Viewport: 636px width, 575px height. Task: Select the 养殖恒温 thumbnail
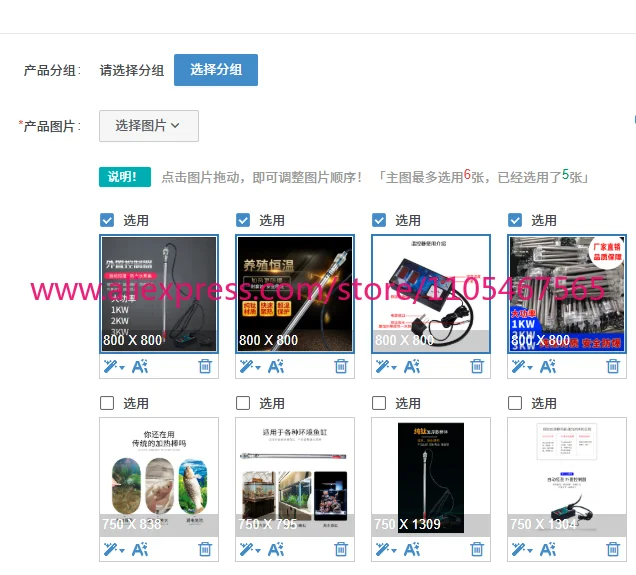(295, 294)
